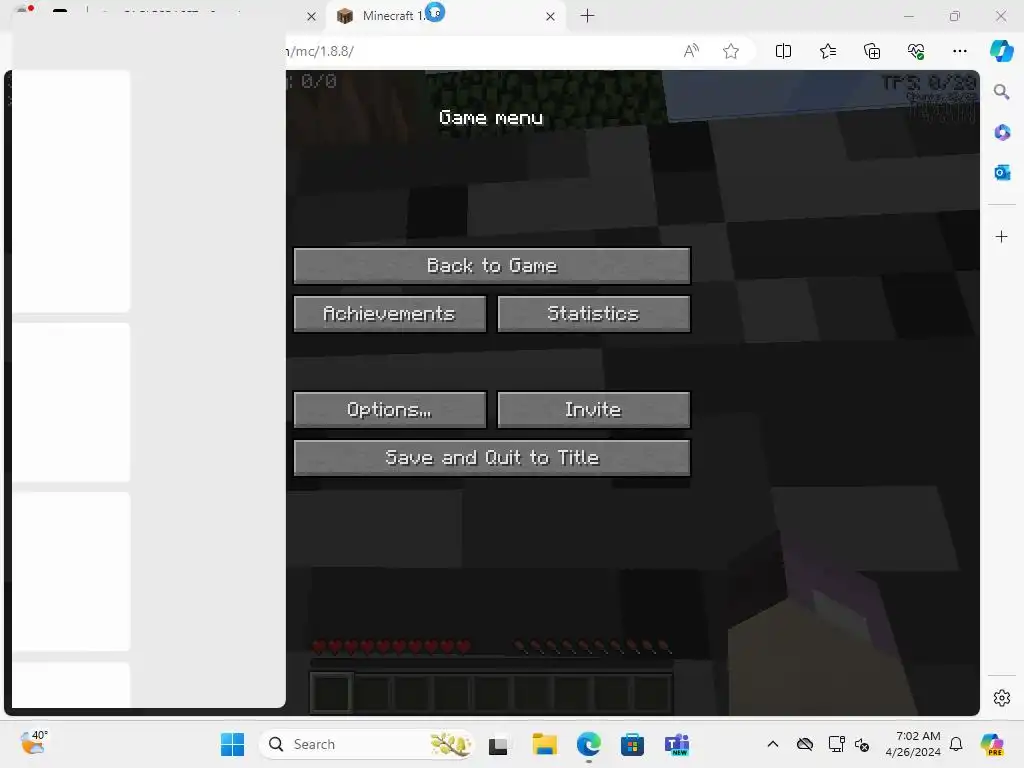The width and height of the screenshot is (1024, 768).
Task: Open the weather widget
Action: 33,743
